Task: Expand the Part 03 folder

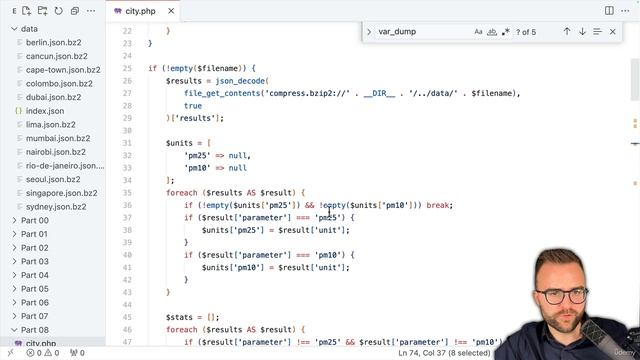Action: pos(14,261)
